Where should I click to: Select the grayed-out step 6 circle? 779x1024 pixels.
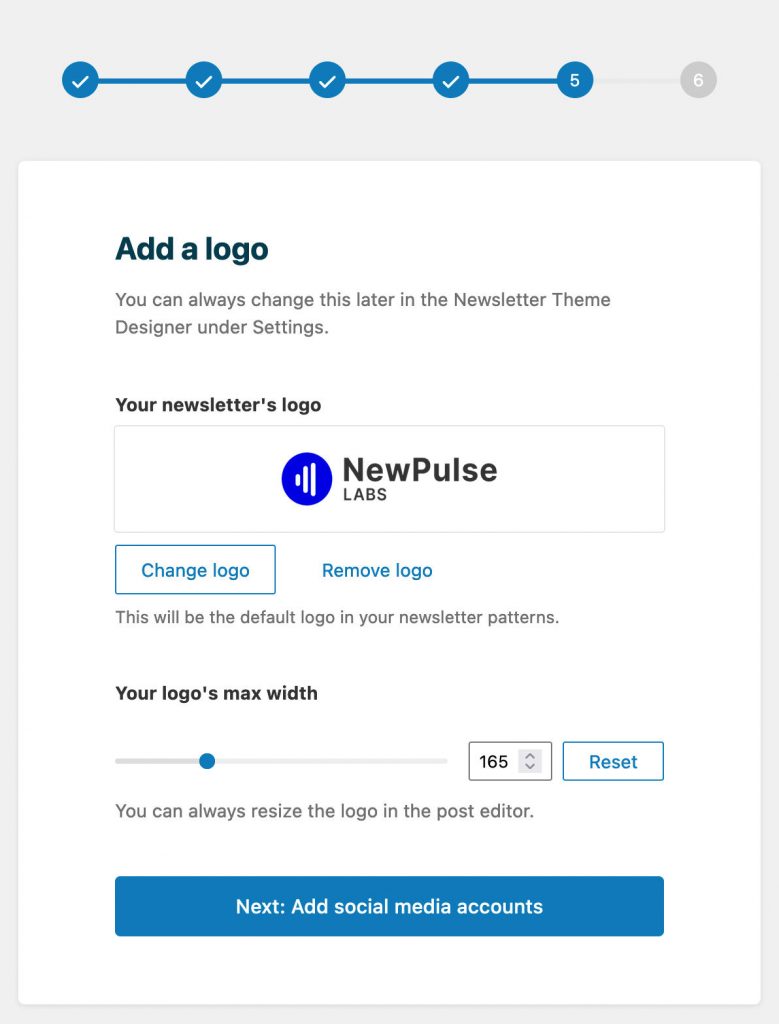coord(697,80)
